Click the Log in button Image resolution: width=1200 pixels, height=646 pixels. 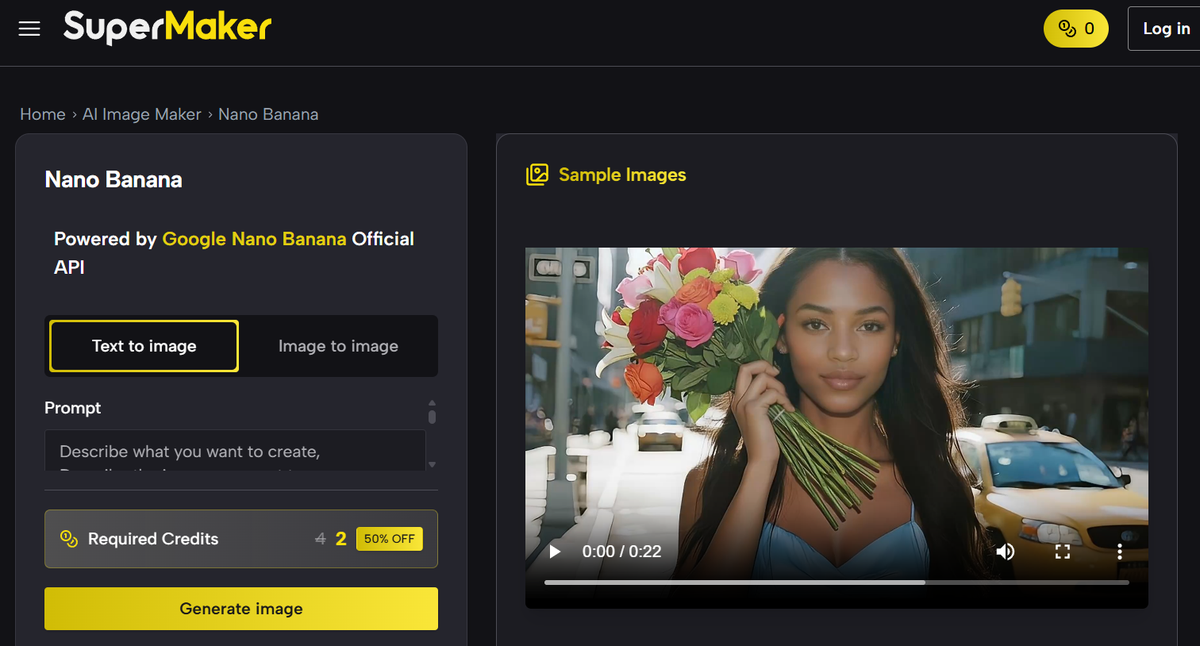(x=1166, y=29)
